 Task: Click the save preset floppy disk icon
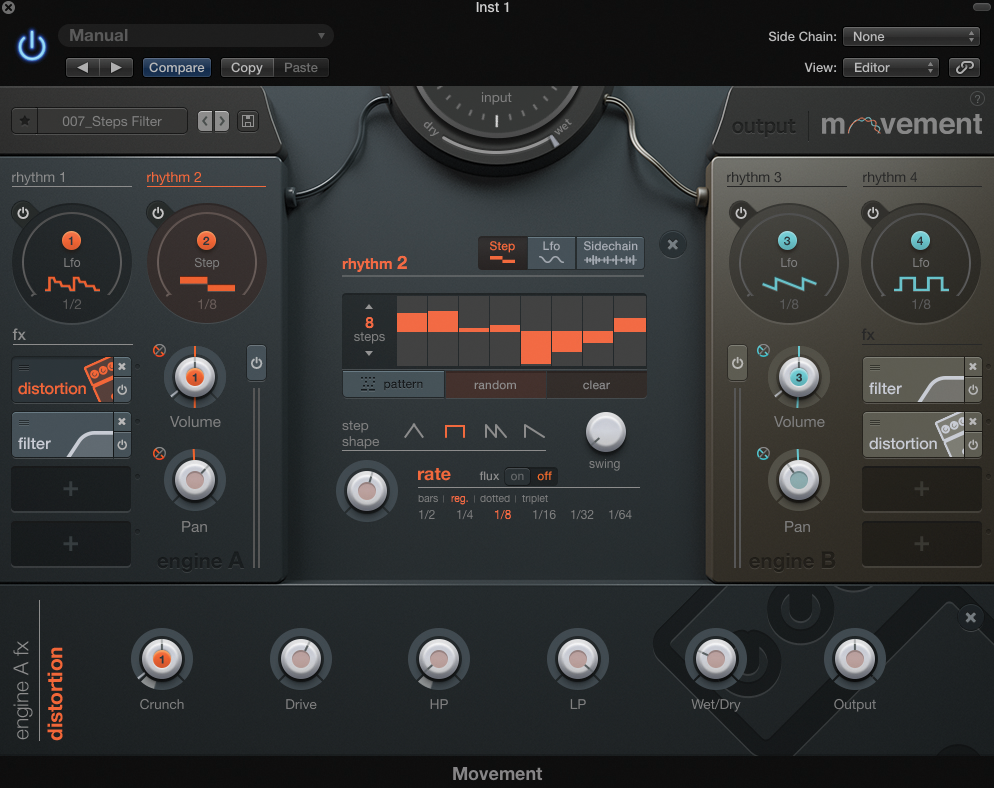(248, 121)
